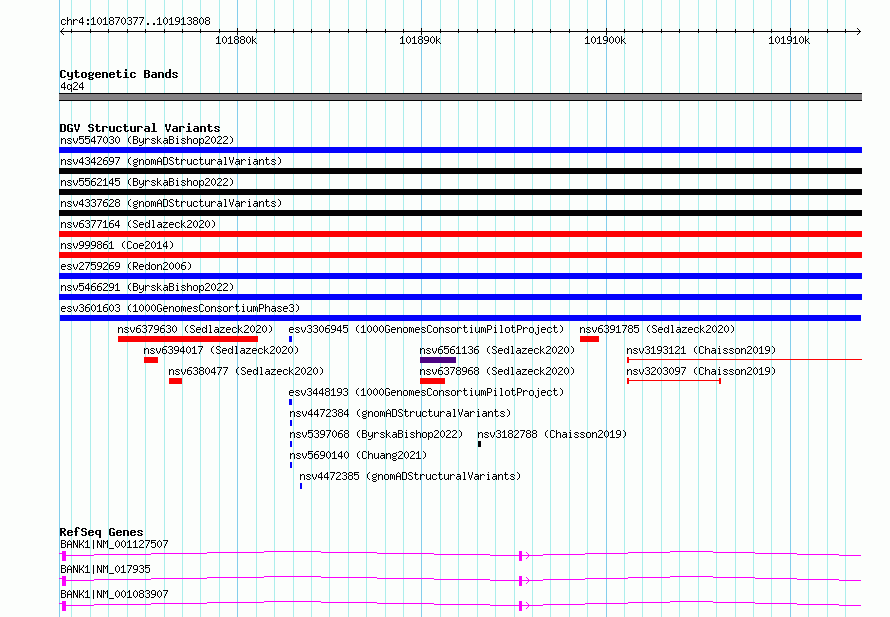Screen dimensions: 890x617
Task: Click BANK1|NM_017935 transcript label
Action: [106, 569]
